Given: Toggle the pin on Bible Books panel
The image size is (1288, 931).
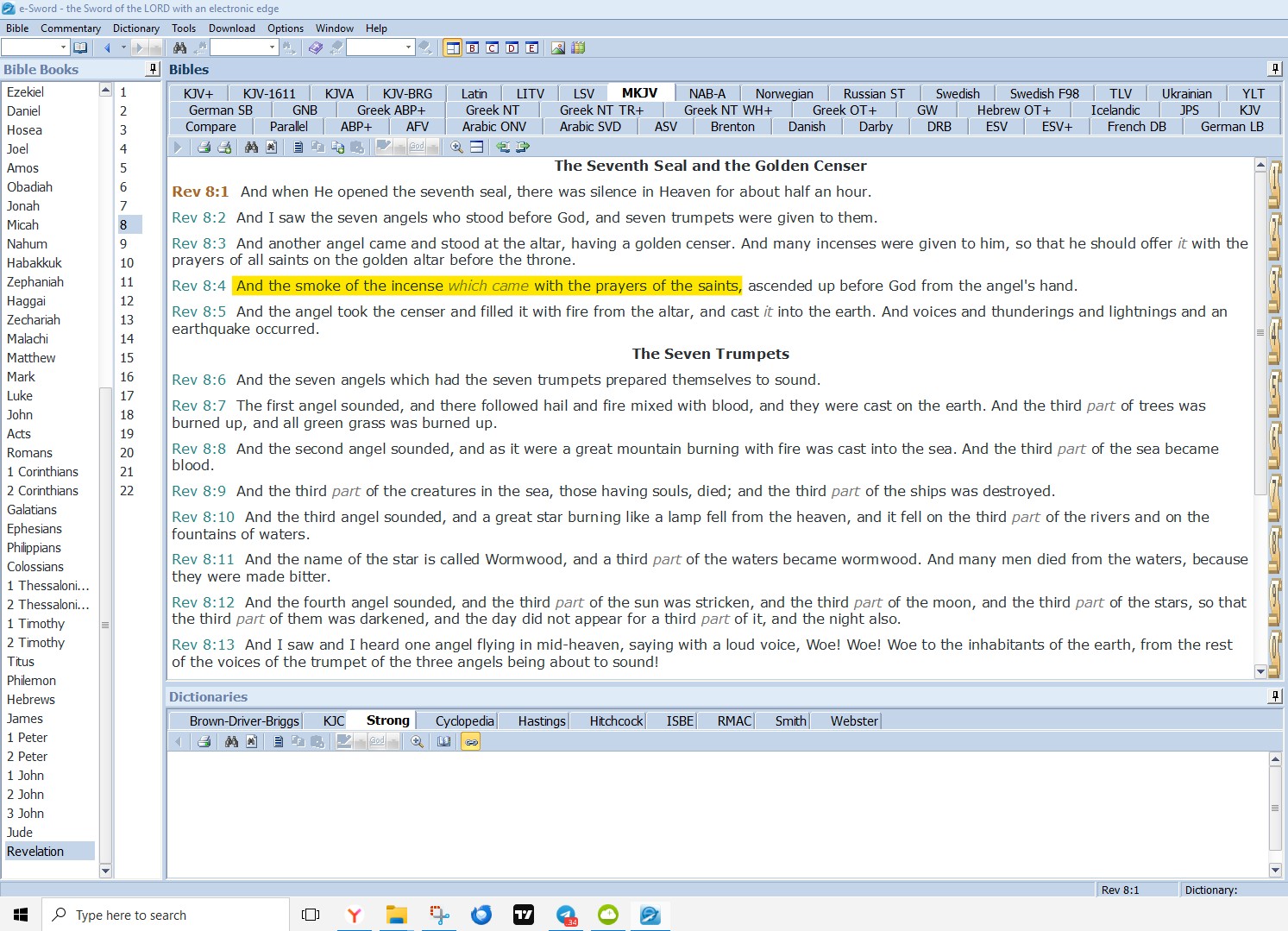Looking at the screenshot, I should coord(153,69).
